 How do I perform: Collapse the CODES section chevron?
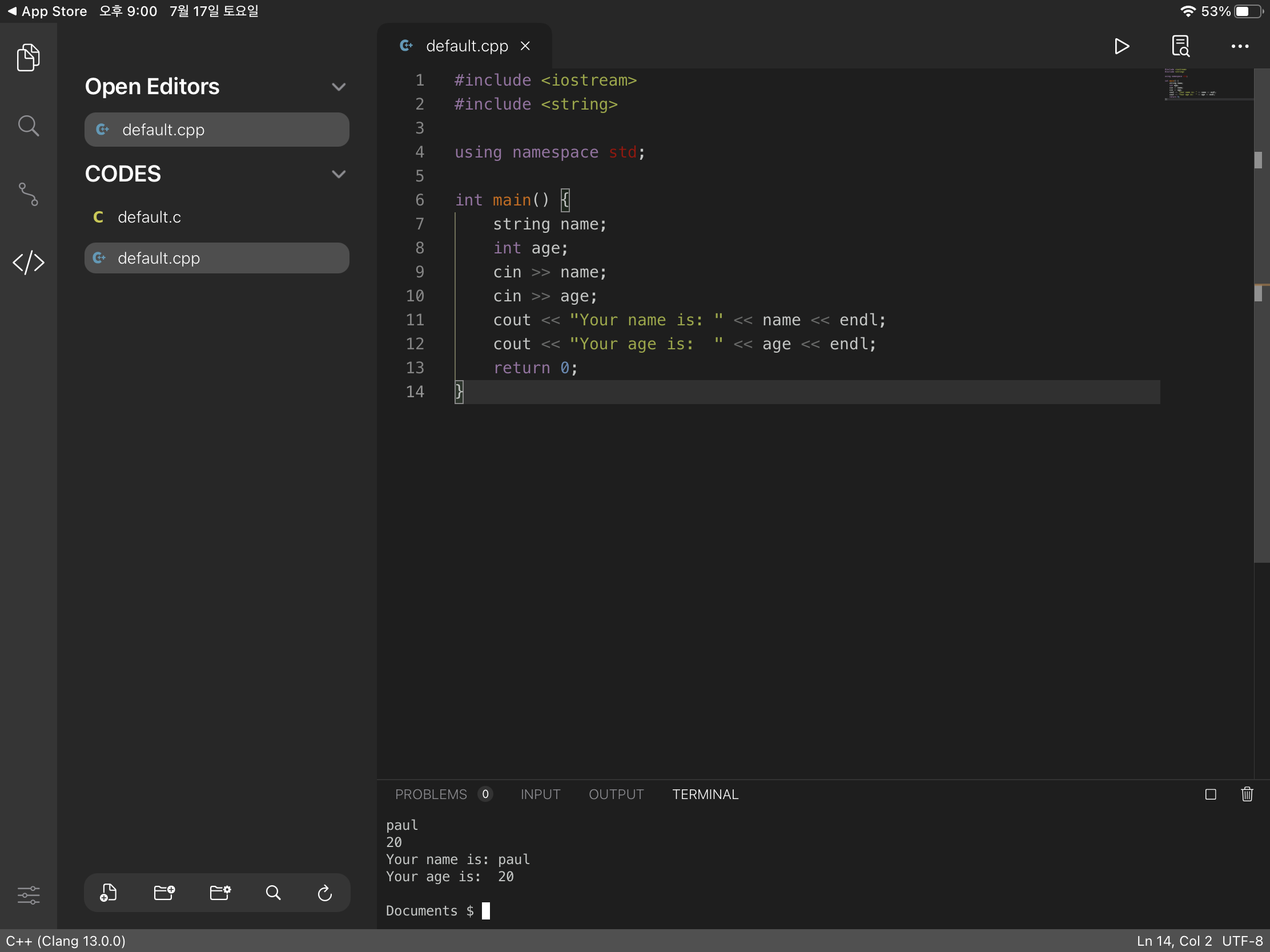[339, 174]
